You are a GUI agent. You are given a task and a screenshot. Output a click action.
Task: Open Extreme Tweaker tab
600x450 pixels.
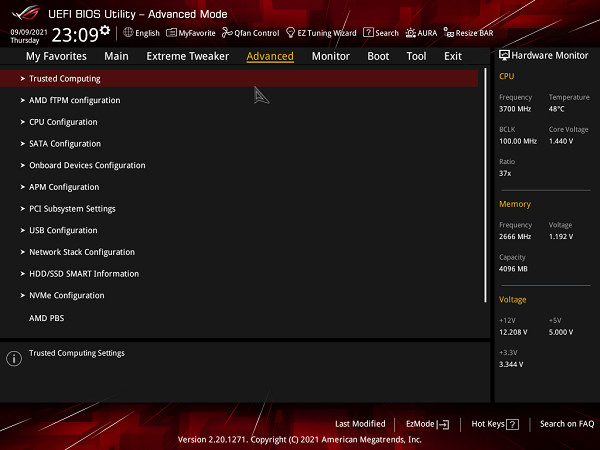(188, 56)
